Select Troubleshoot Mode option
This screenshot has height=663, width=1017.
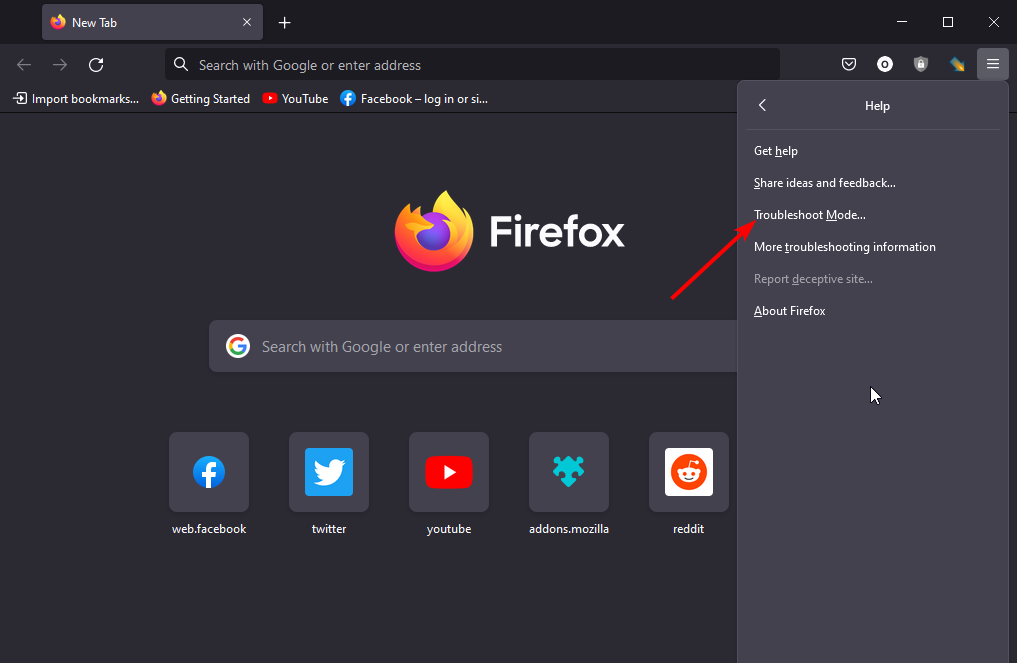pyautogui.click(x=872, y=215)
